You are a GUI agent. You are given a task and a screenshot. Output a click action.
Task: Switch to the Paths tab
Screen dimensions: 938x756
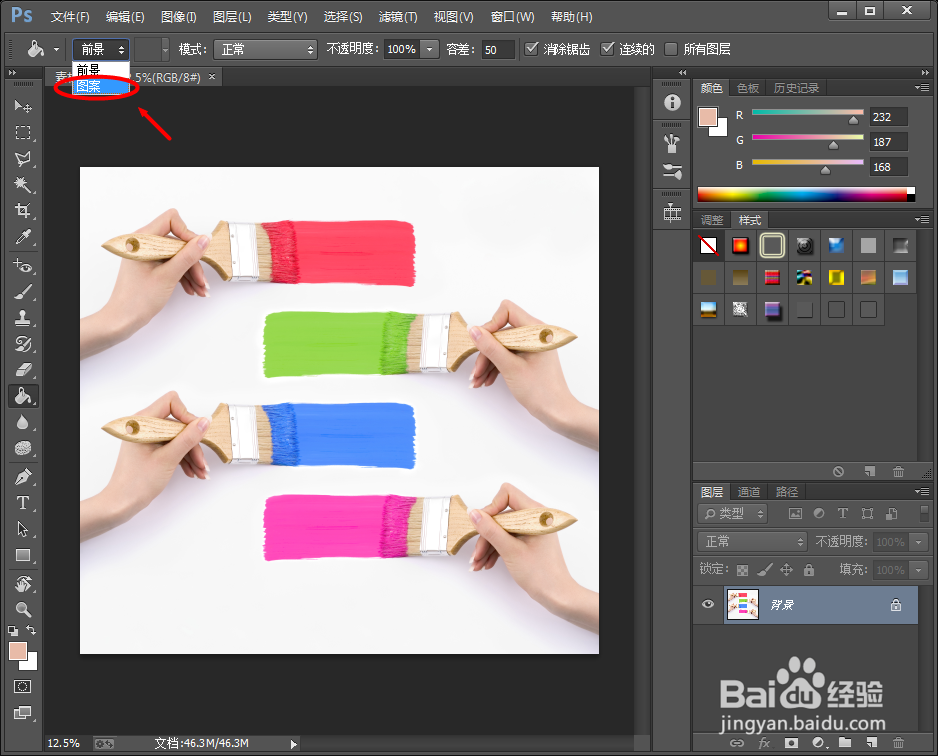(x=787, y=492)
